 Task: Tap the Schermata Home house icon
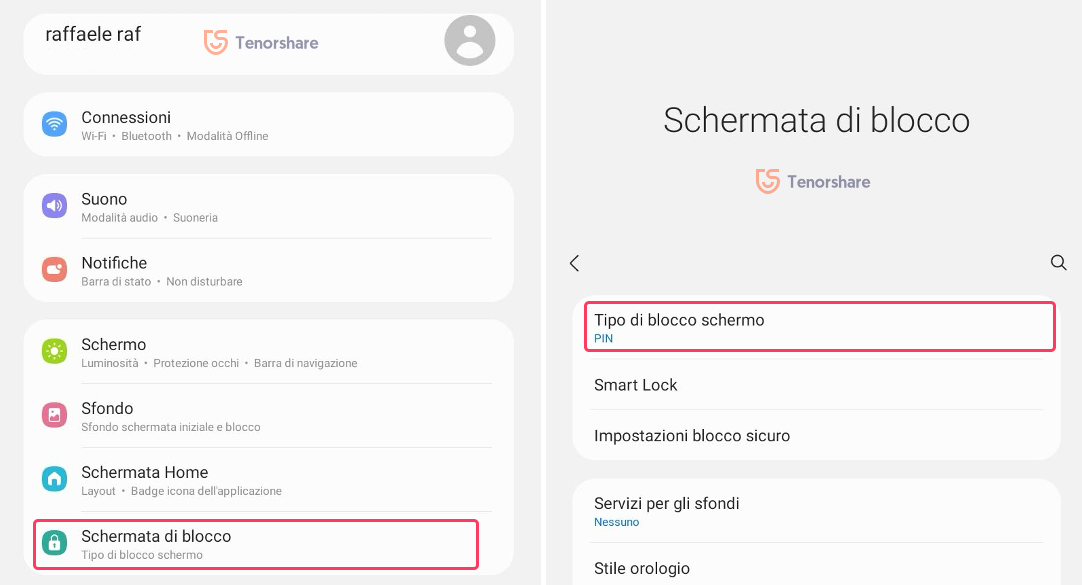pos(54,479)
